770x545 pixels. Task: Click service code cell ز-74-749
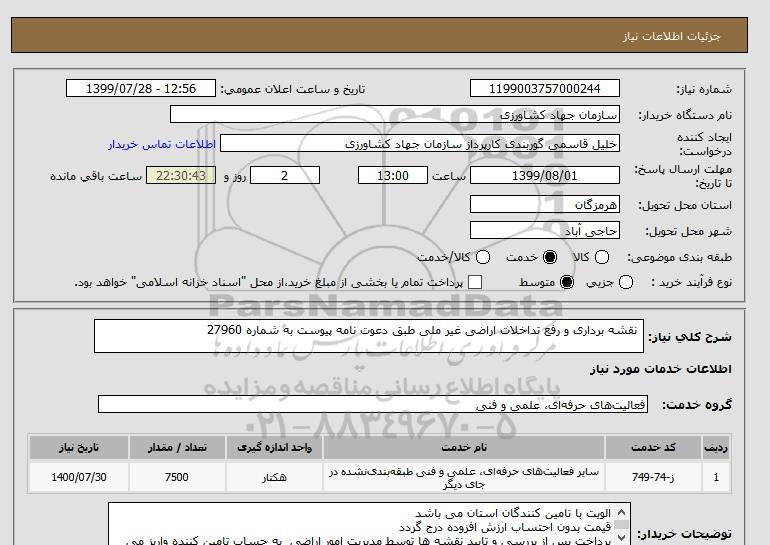[x=653, y=477]
